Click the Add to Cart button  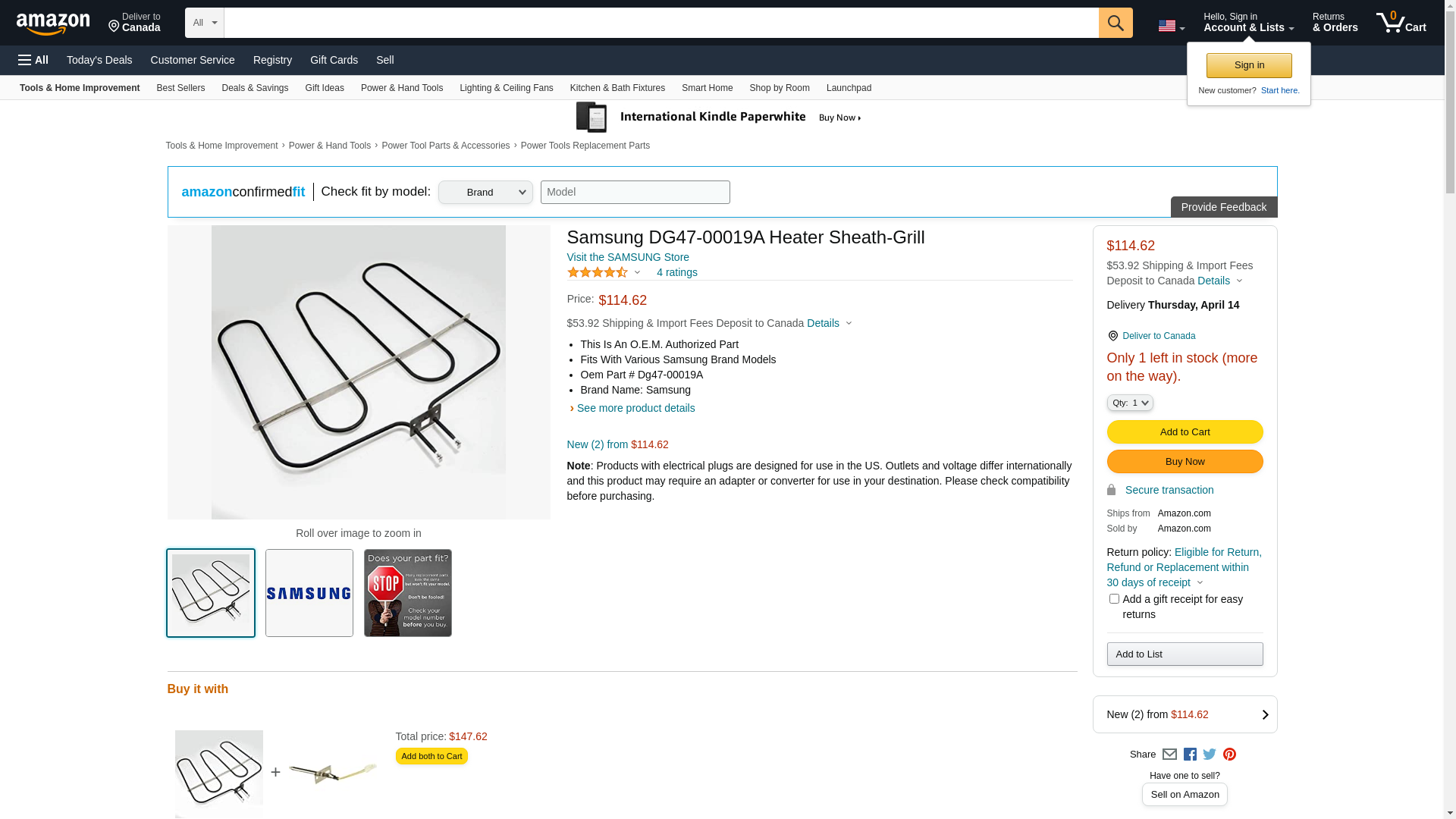point(1185,432)
